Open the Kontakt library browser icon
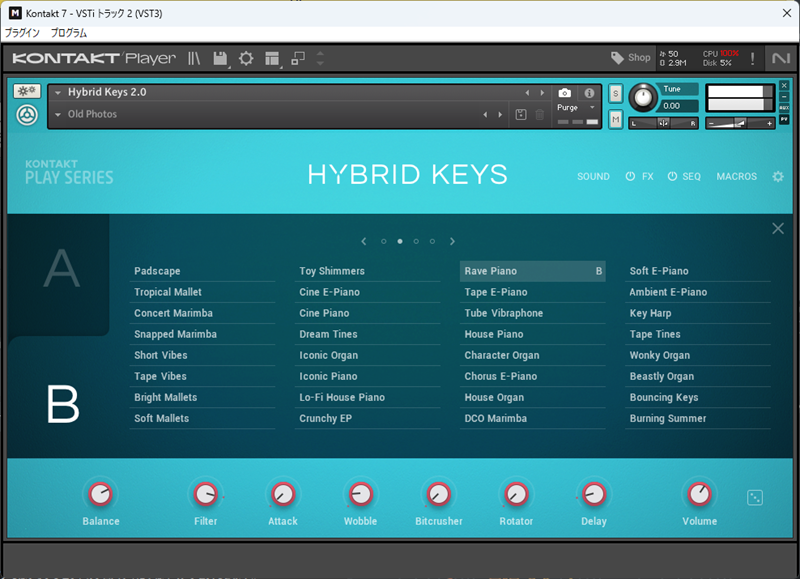 (x=194, y=58)
